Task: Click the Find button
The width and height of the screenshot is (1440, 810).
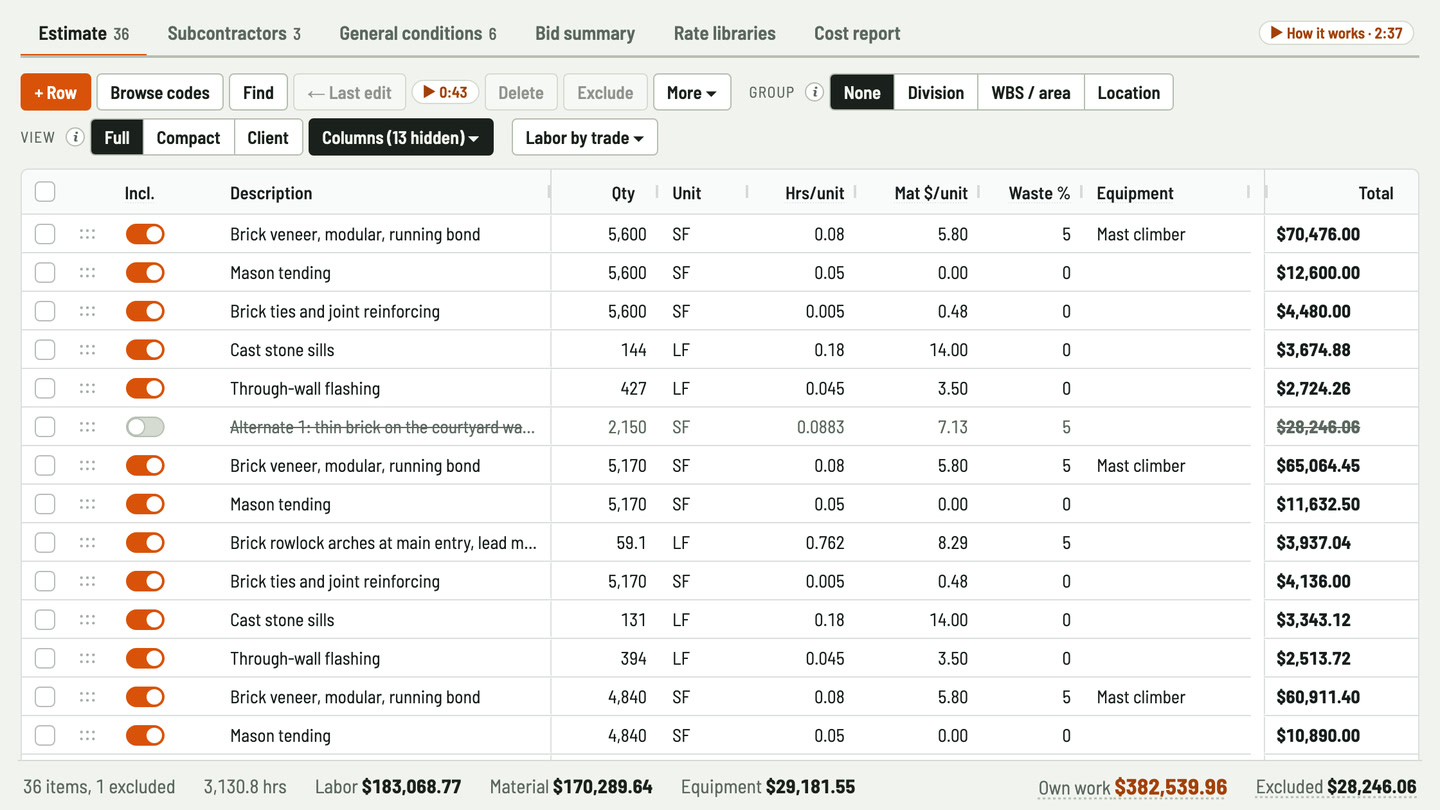Action: pyautogui.click(x=258, y=92)
